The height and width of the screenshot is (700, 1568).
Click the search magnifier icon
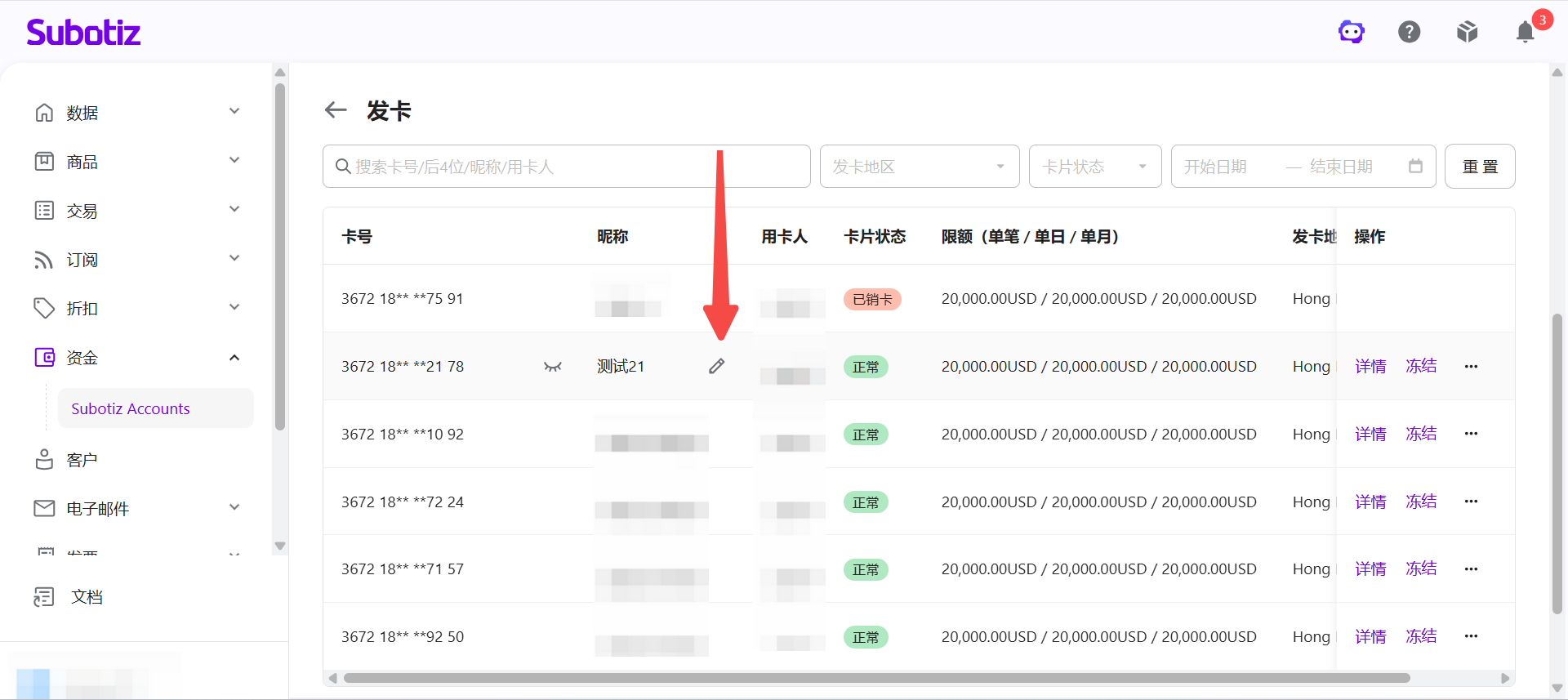pos(343,167)
